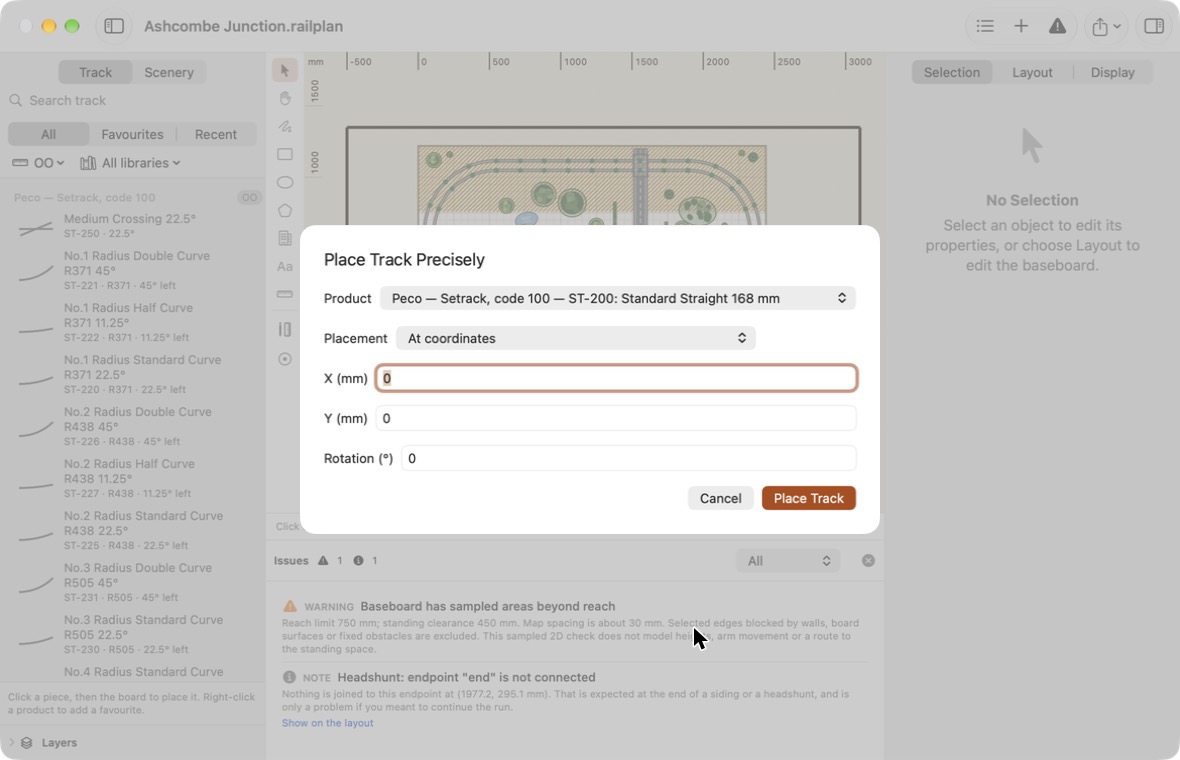Screen dimensions: 1180x760
Task: Select the polygon shape tool
Action: (x=284, y=211)
